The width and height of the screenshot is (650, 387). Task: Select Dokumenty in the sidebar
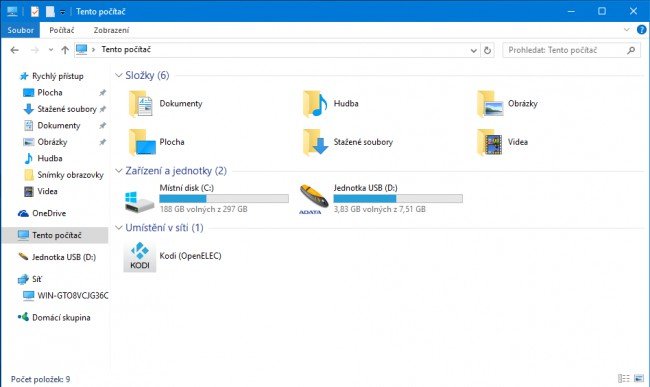(x=52, y=126)
